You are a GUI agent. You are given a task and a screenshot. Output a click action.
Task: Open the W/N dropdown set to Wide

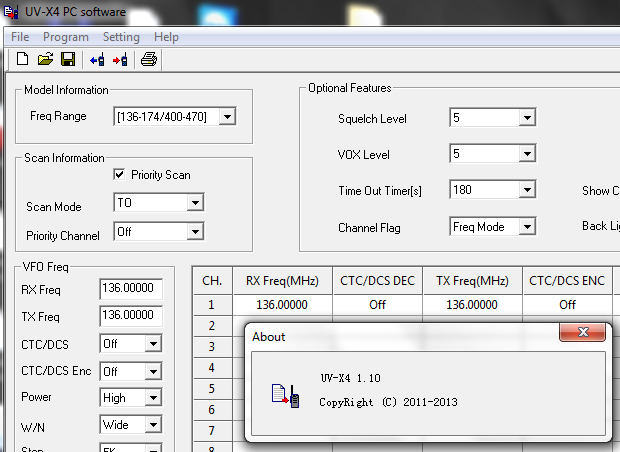153,425
